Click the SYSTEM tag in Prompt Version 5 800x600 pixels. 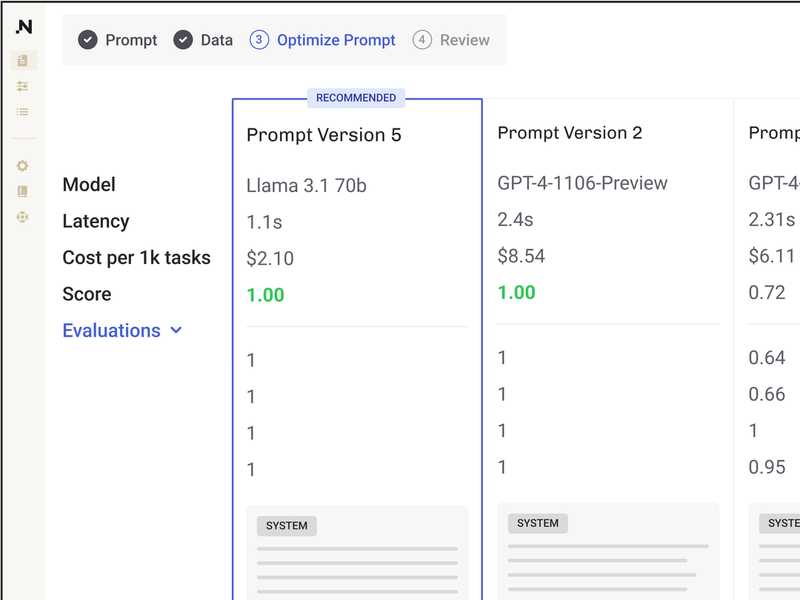coord(287,525)
